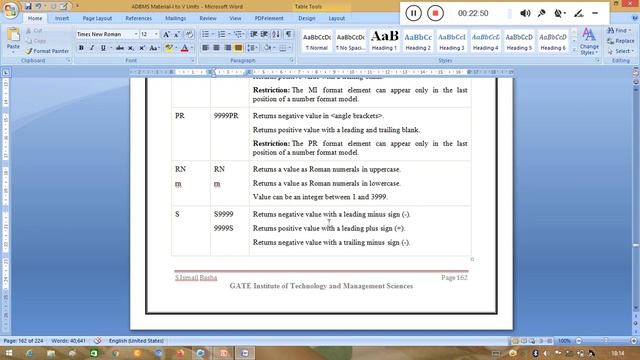The image size is (640, 360).
Task: Apply the Heading 1 style
Action: pyautogui.click(x=384, y=40)
